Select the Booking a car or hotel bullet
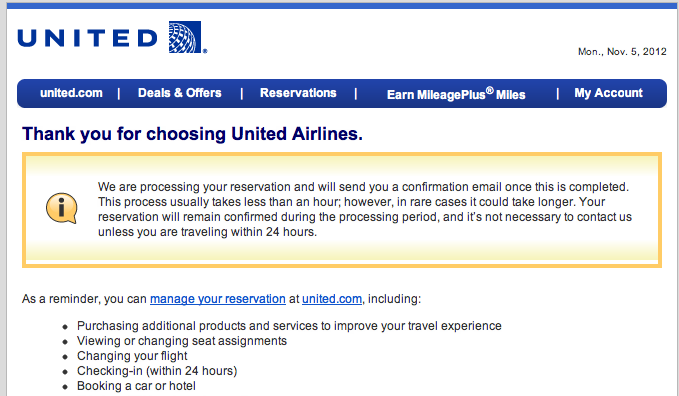The height and width of the screenshot is (396, 679). (x=136, y=386)
